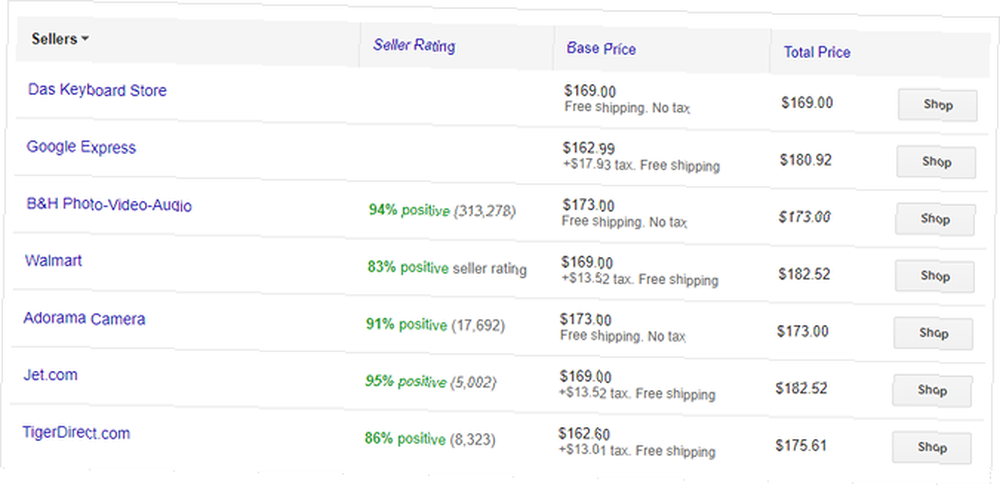Hit Shop button for Adorama Camera
Screen dimensions: 1000x488
click(x=933, y=333)
